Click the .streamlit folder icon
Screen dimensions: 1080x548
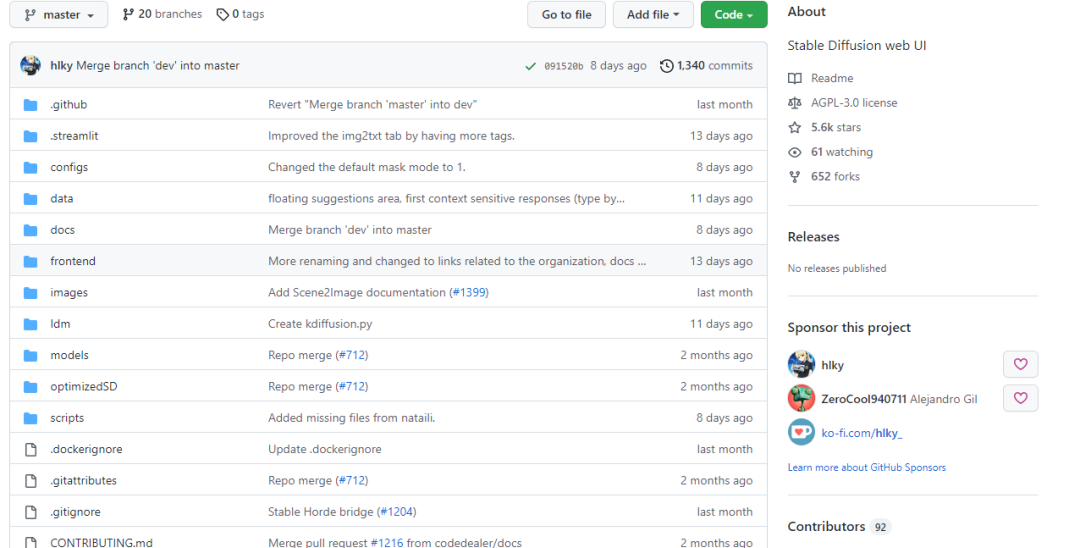(x=30, y=136)
